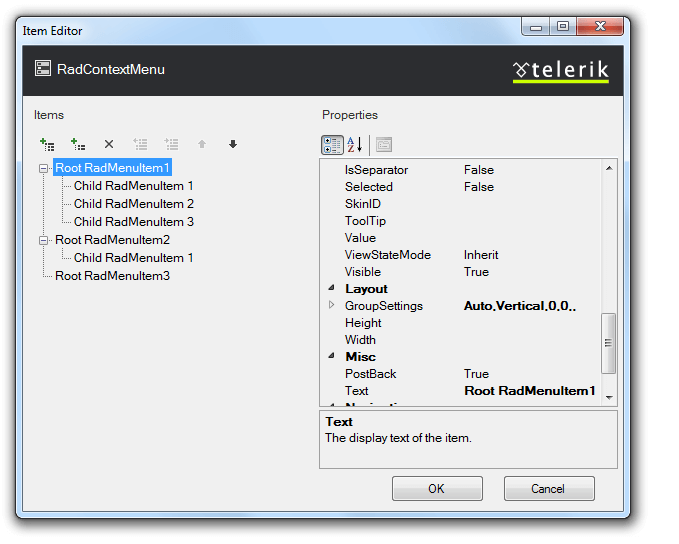Click the OK button
Screen dimensions: 679x544
[x=437, y=489]
